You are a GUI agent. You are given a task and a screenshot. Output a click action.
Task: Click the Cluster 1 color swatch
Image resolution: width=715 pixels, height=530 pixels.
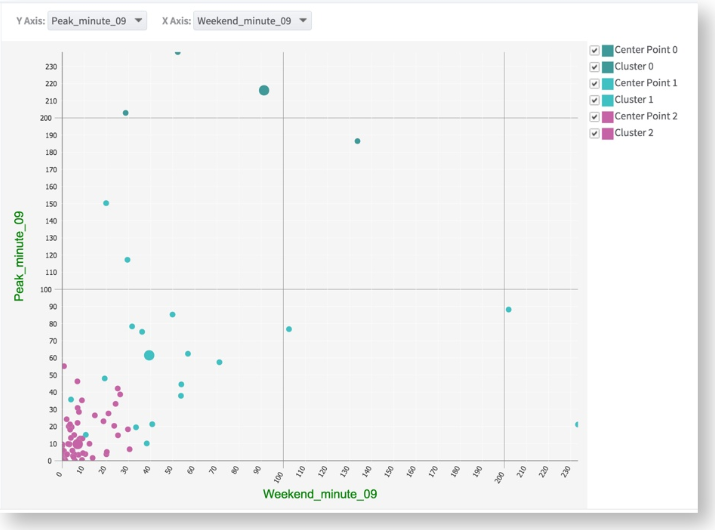607,100
